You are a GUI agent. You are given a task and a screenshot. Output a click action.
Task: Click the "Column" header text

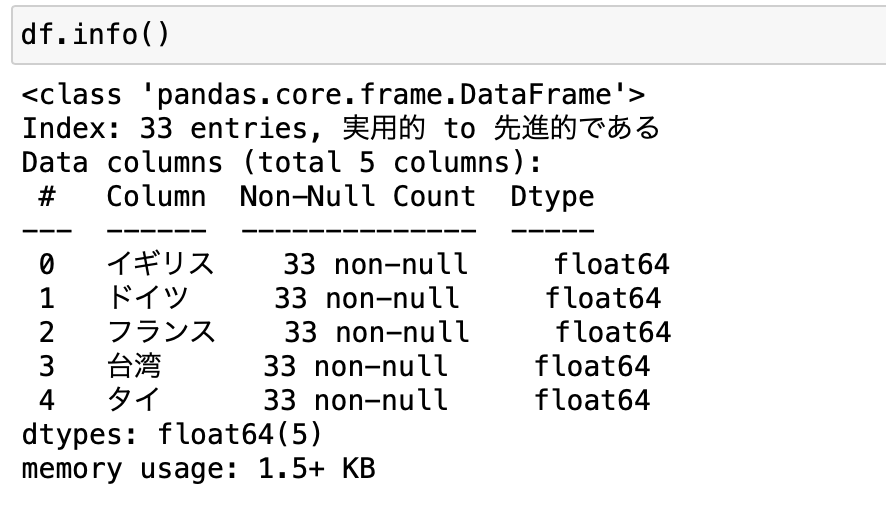157,196
